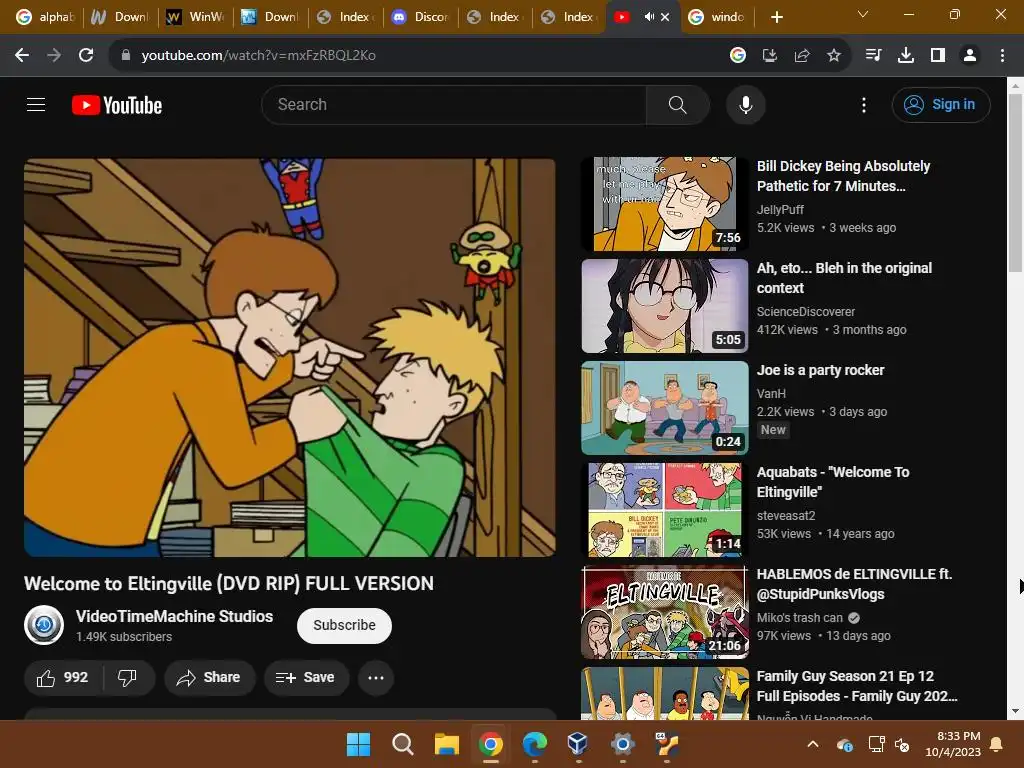Screen dimensions: 1024x768
Task: Click page scrollbar thumb
Action: coord(1015,183)
